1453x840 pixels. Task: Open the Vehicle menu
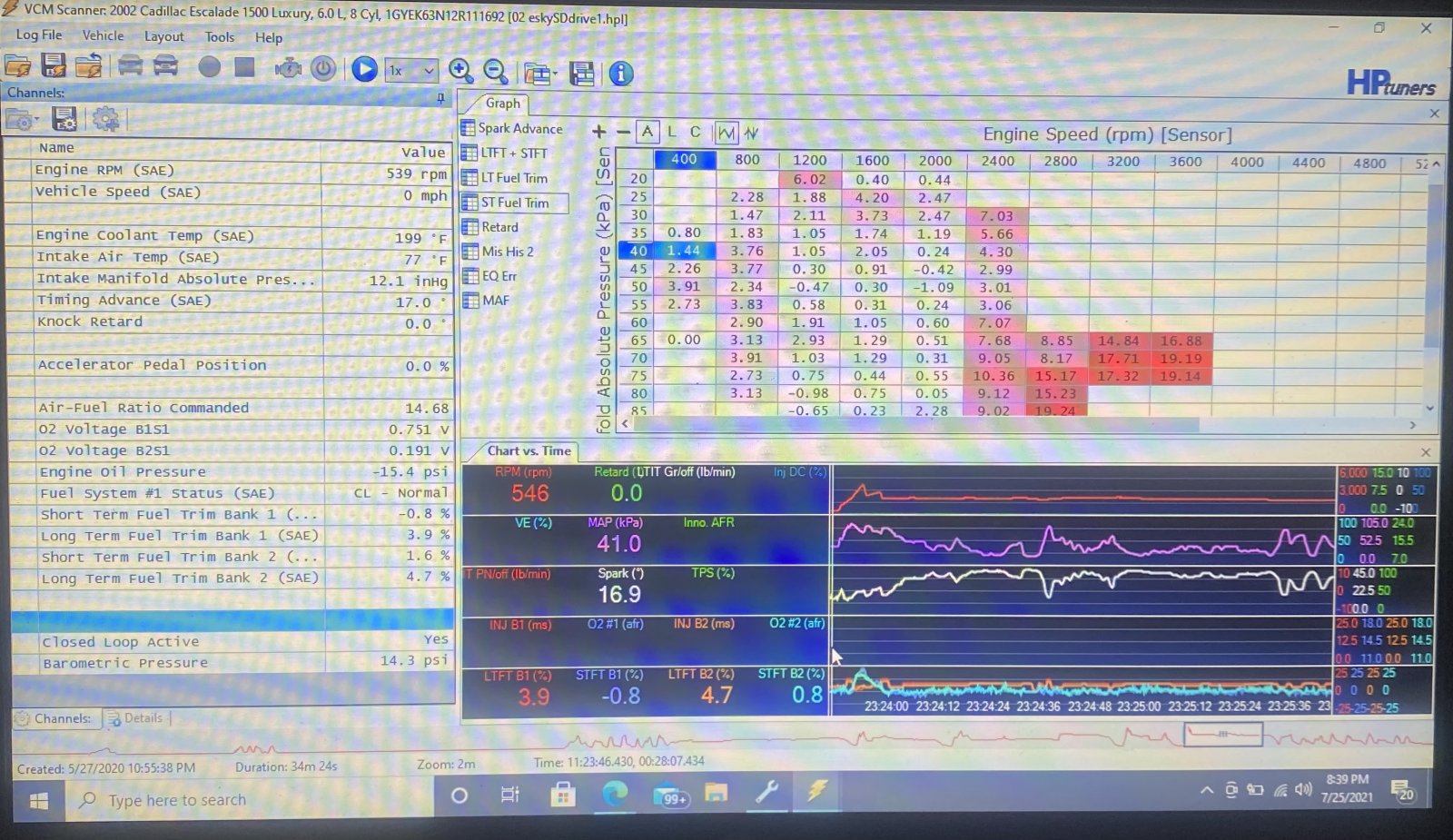pyautogui.click(x=103, y=35)
